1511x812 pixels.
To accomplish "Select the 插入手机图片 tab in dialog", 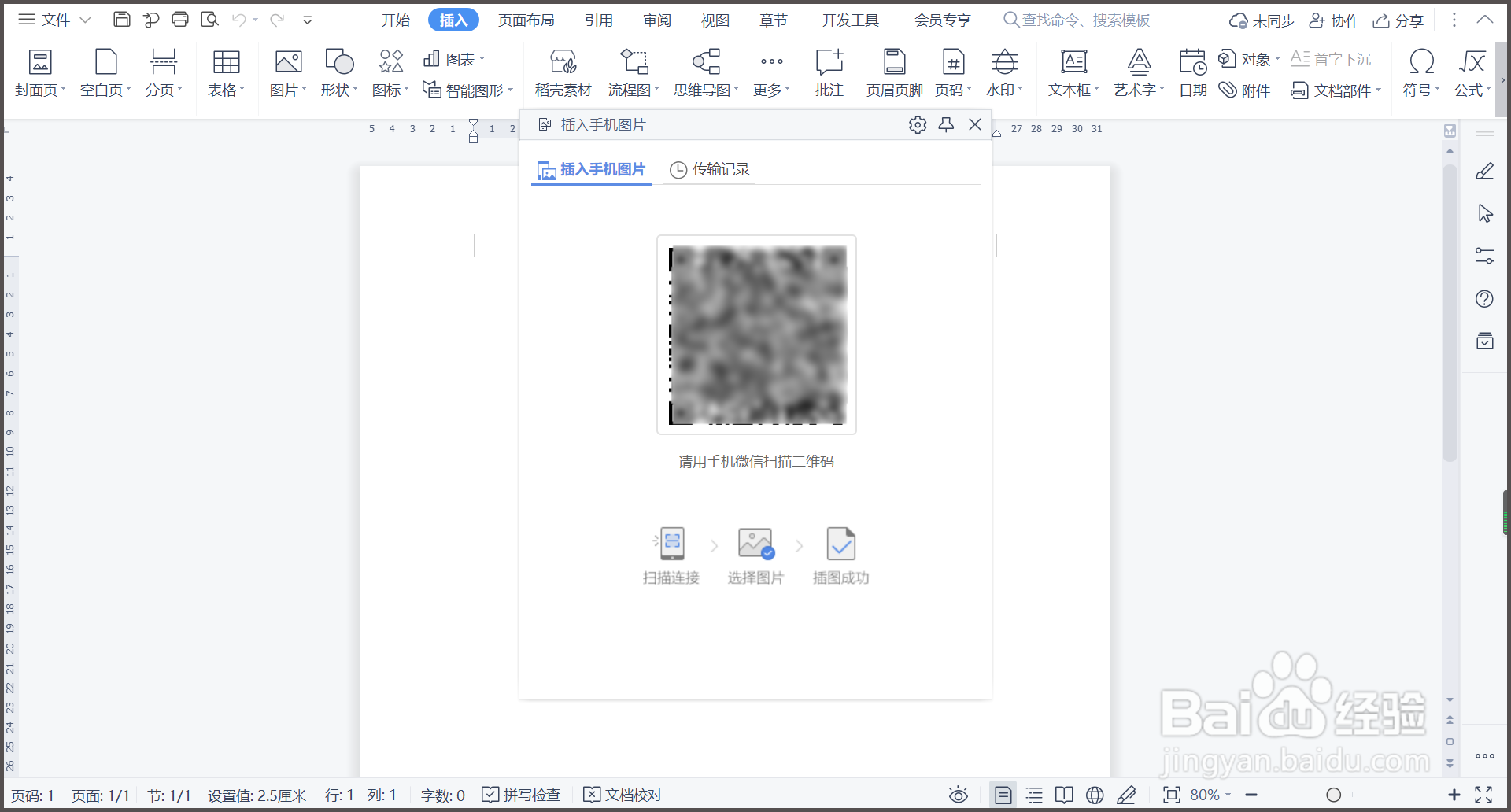I will pyautogui.click(x=591, y=169).
